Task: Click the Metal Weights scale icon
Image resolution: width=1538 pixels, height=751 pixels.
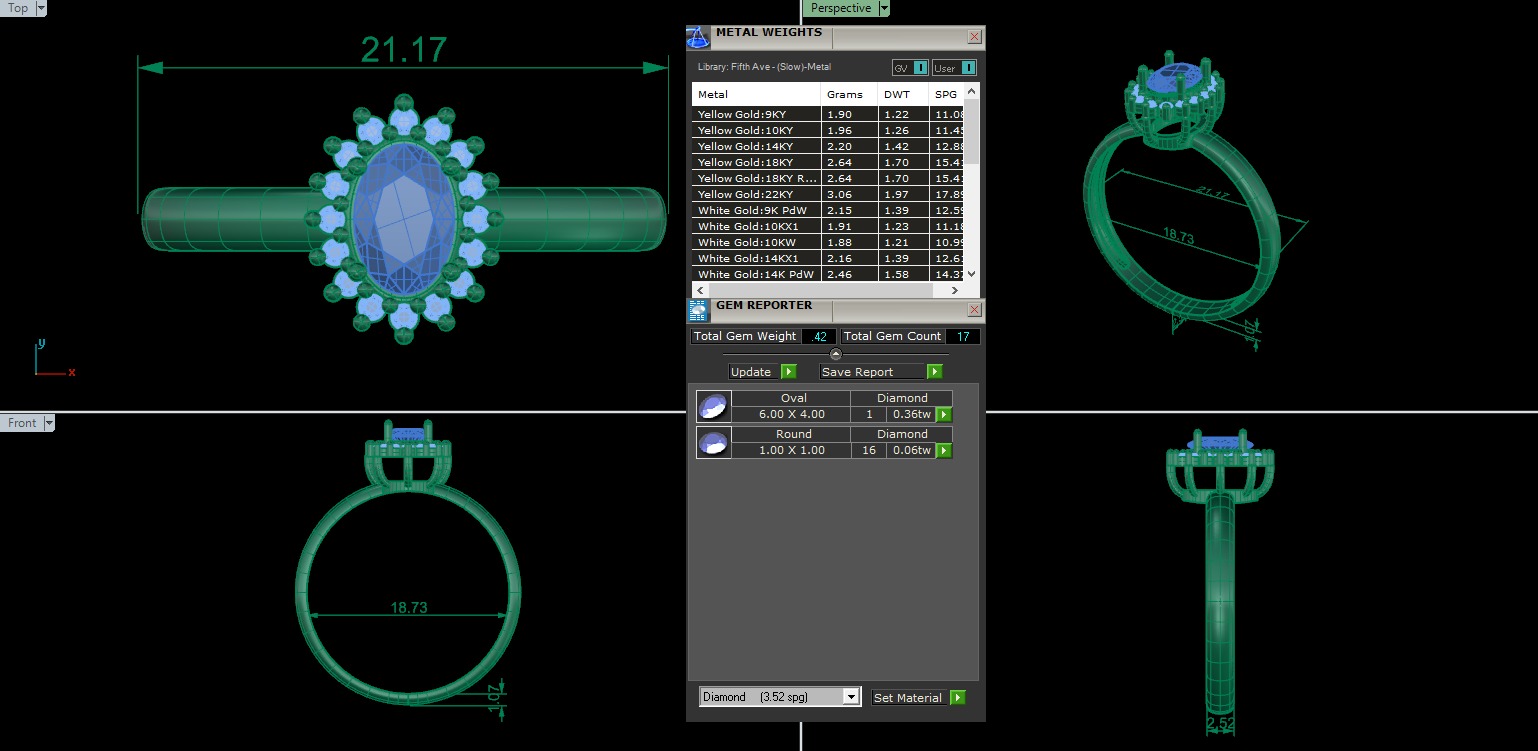Action: coord(698,38)
